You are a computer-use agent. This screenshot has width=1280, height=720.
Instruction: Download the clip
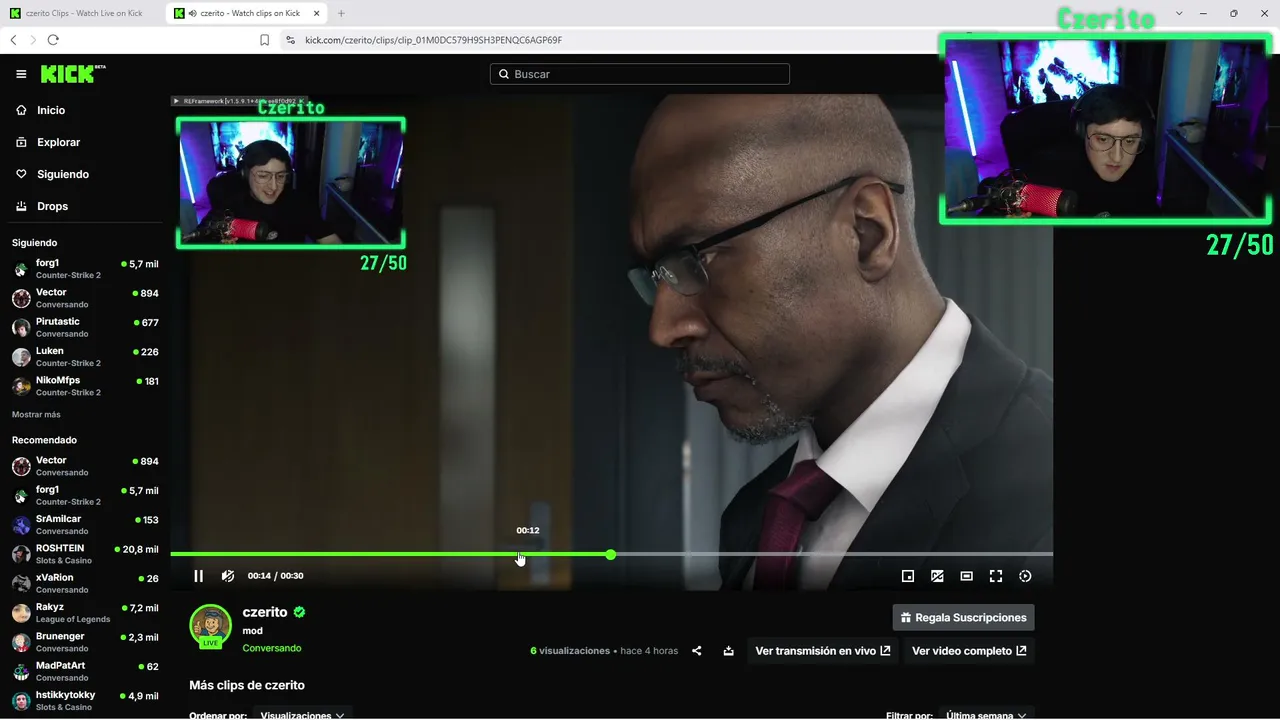[729, 651]
